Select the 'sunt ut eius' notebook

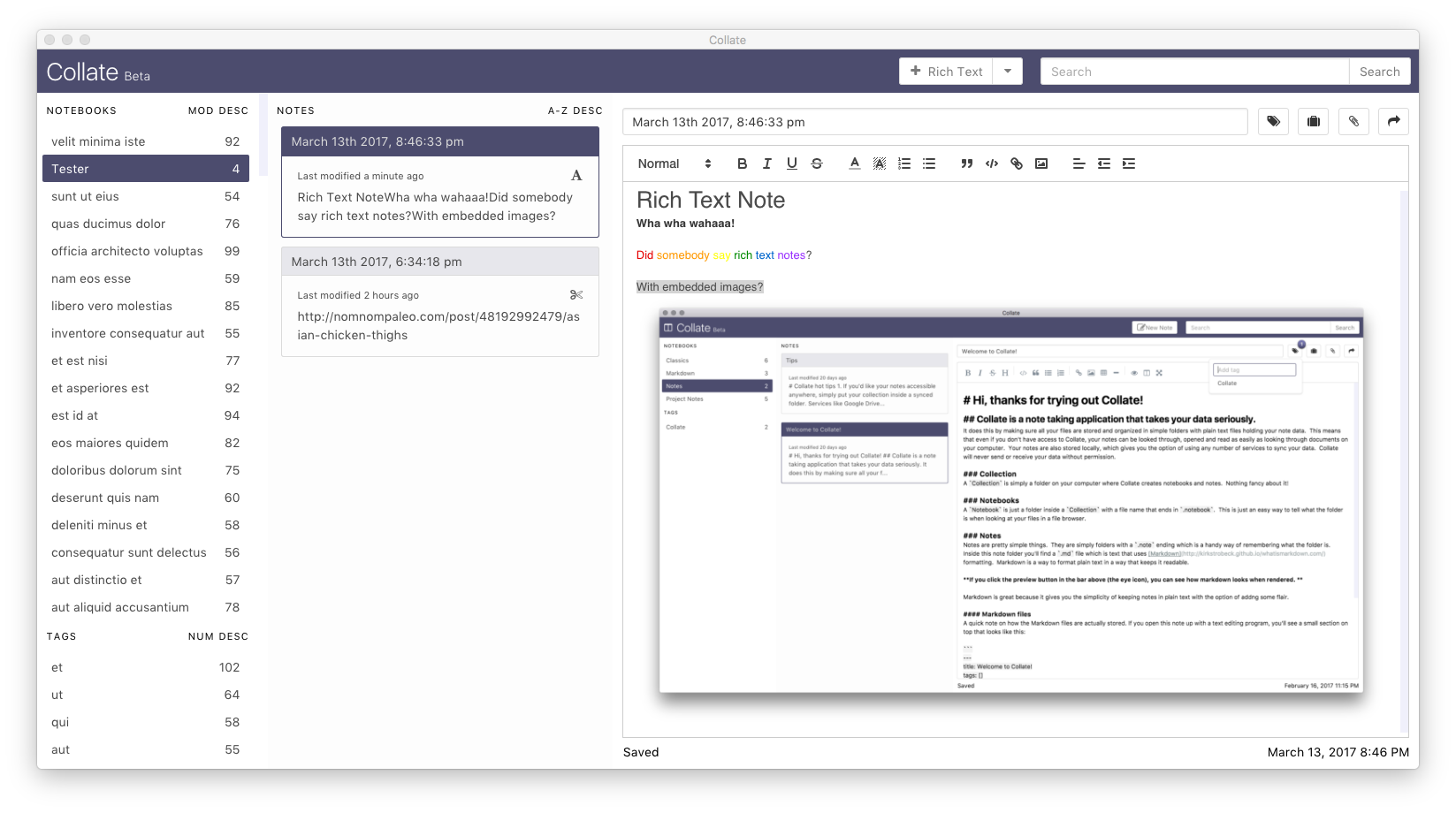click(146, 196)
